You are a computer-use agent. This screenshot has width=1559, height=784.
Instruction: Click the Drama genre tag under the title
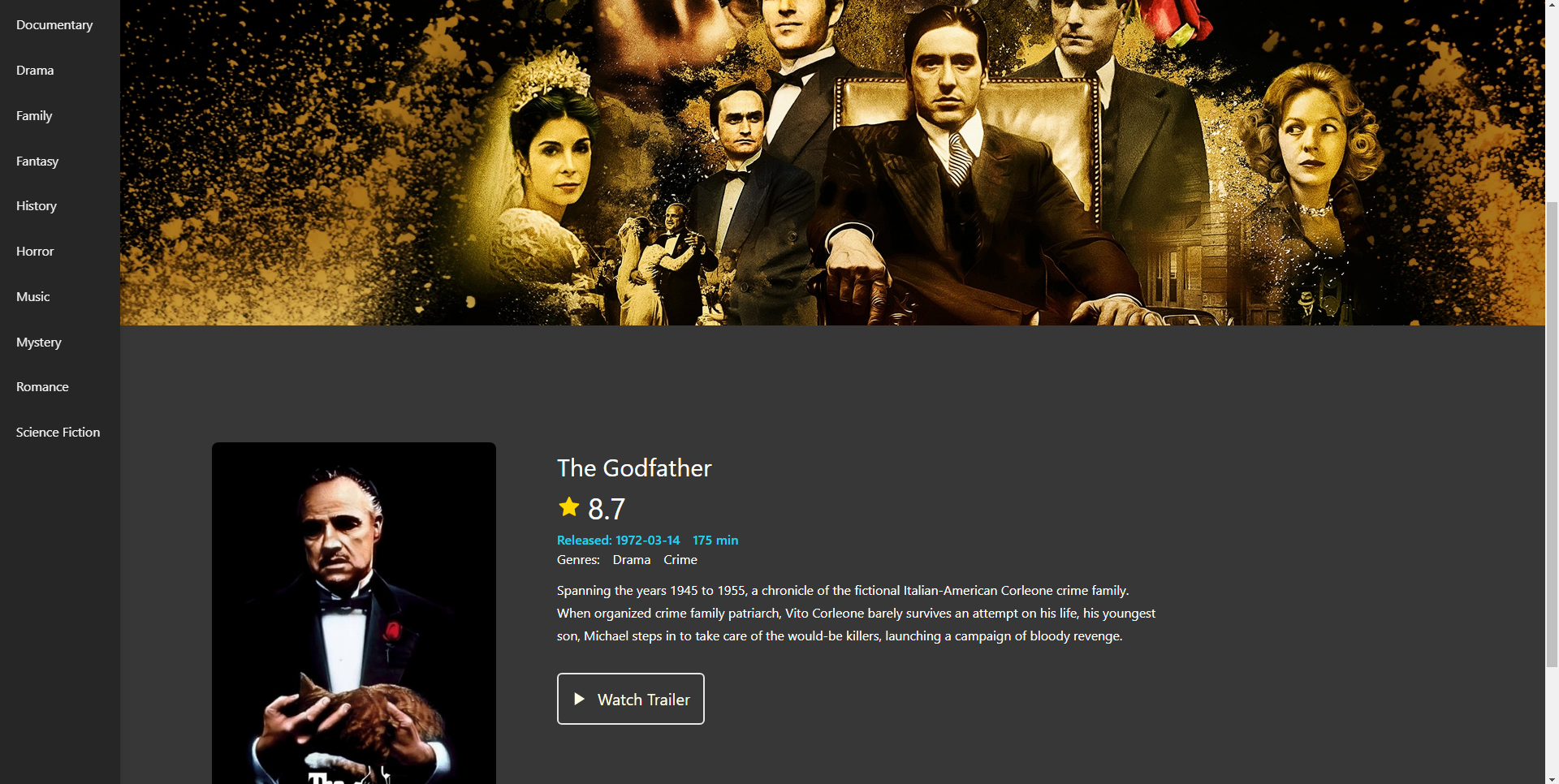(632, 560)
